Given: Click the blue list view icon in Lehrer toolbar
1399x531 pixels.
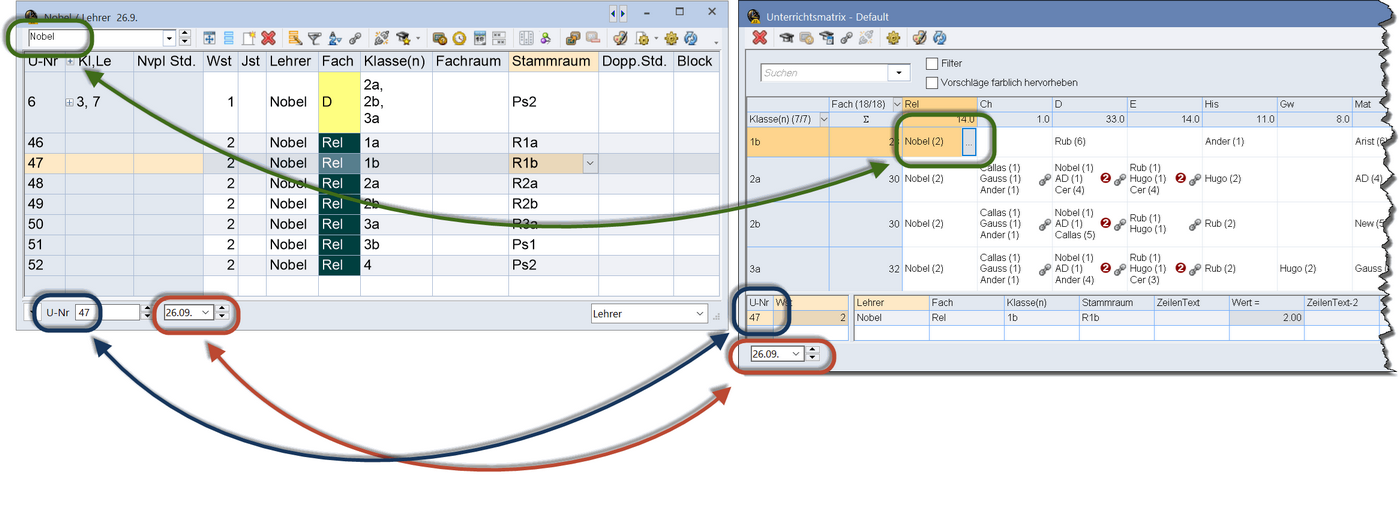Looking at the screenshot, I should [x=229, y=38].
